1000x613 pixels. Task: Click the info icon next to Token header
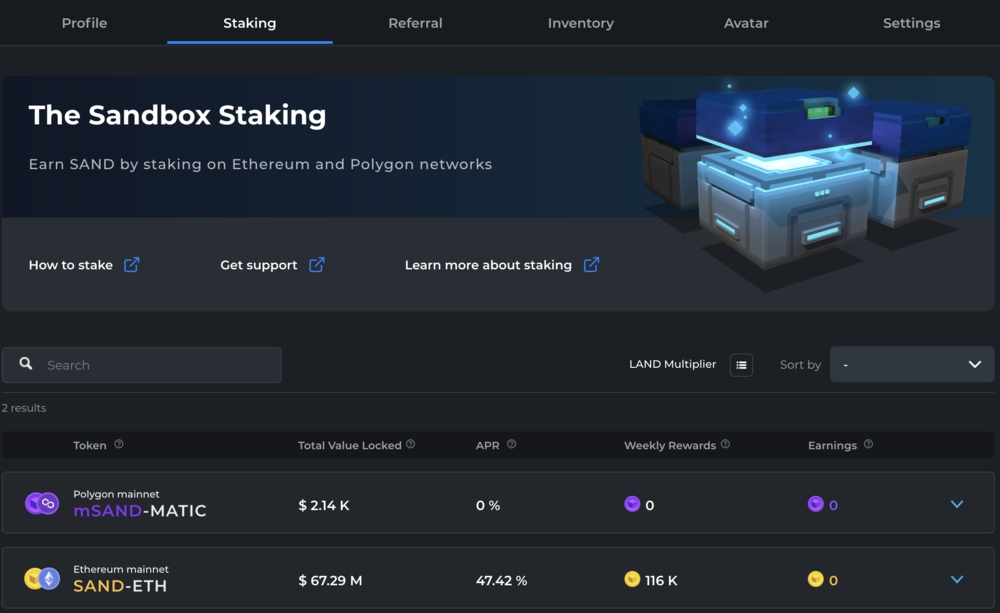[119, 445]
